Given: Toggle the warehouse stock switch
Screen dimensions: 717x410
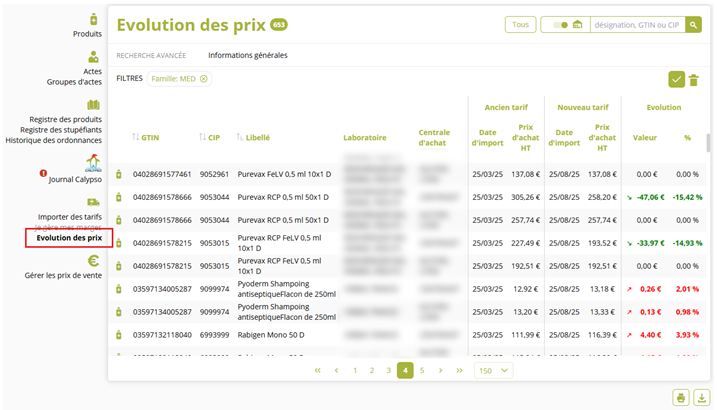Looking at the screenshot, I should click(x=560, y=25).
